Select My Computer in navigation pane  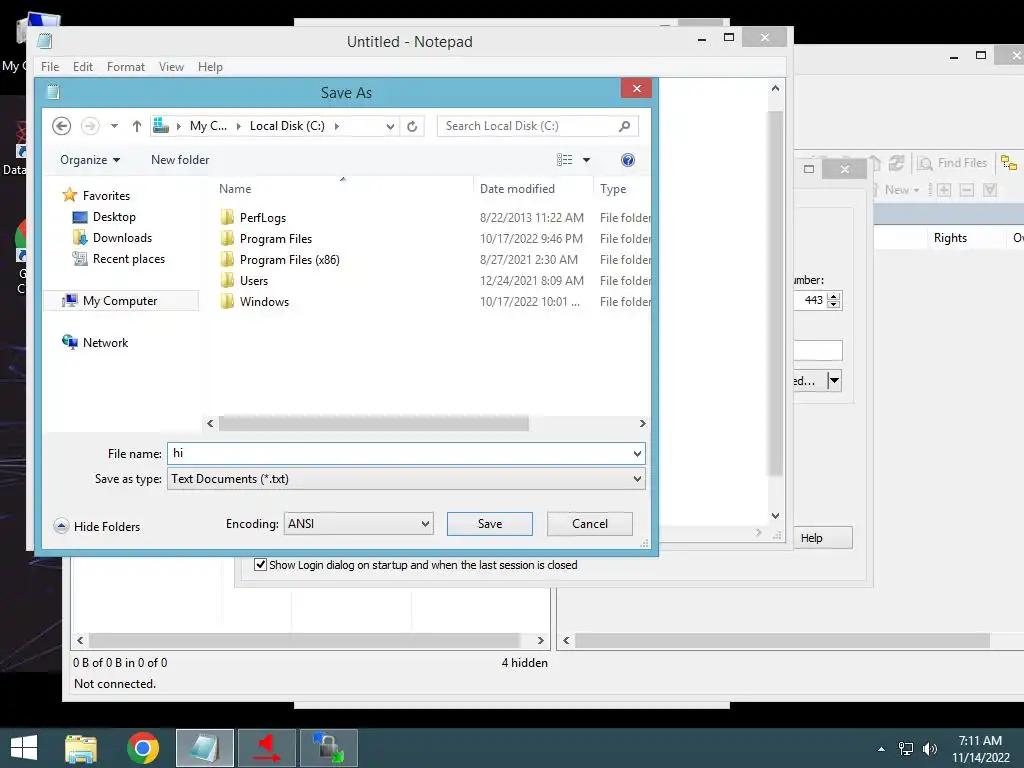point(121,300)
